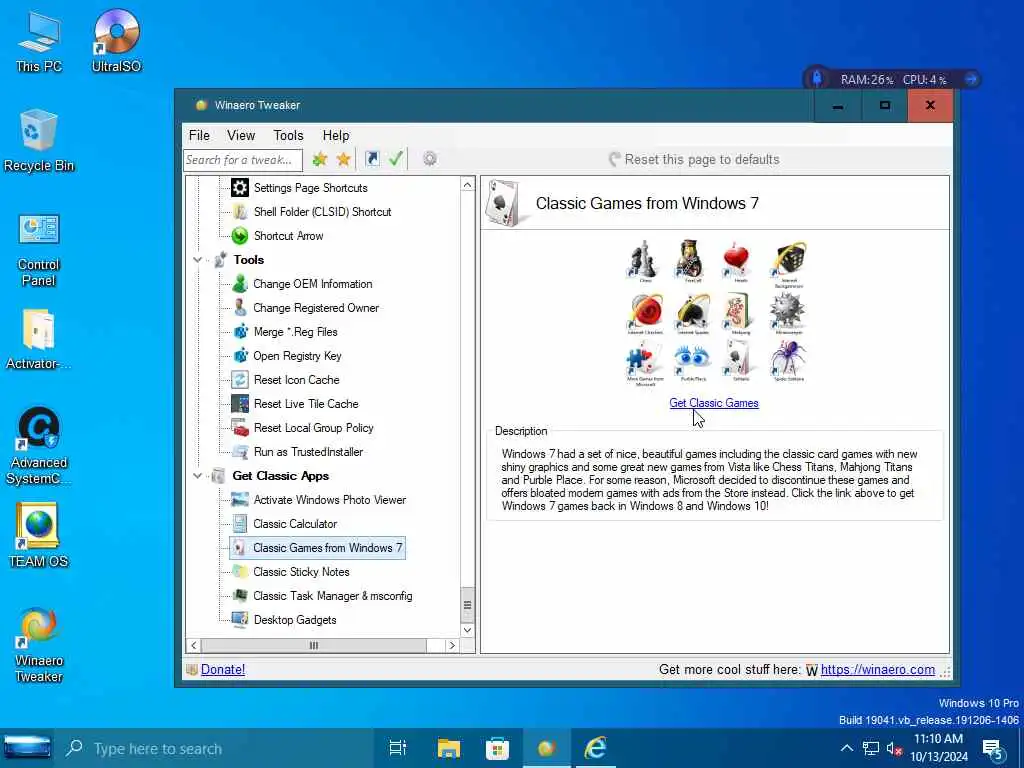Click the Reset Live Tile Cache icon
Viewport: 1024px width, 768px height.
click(240, 404)
